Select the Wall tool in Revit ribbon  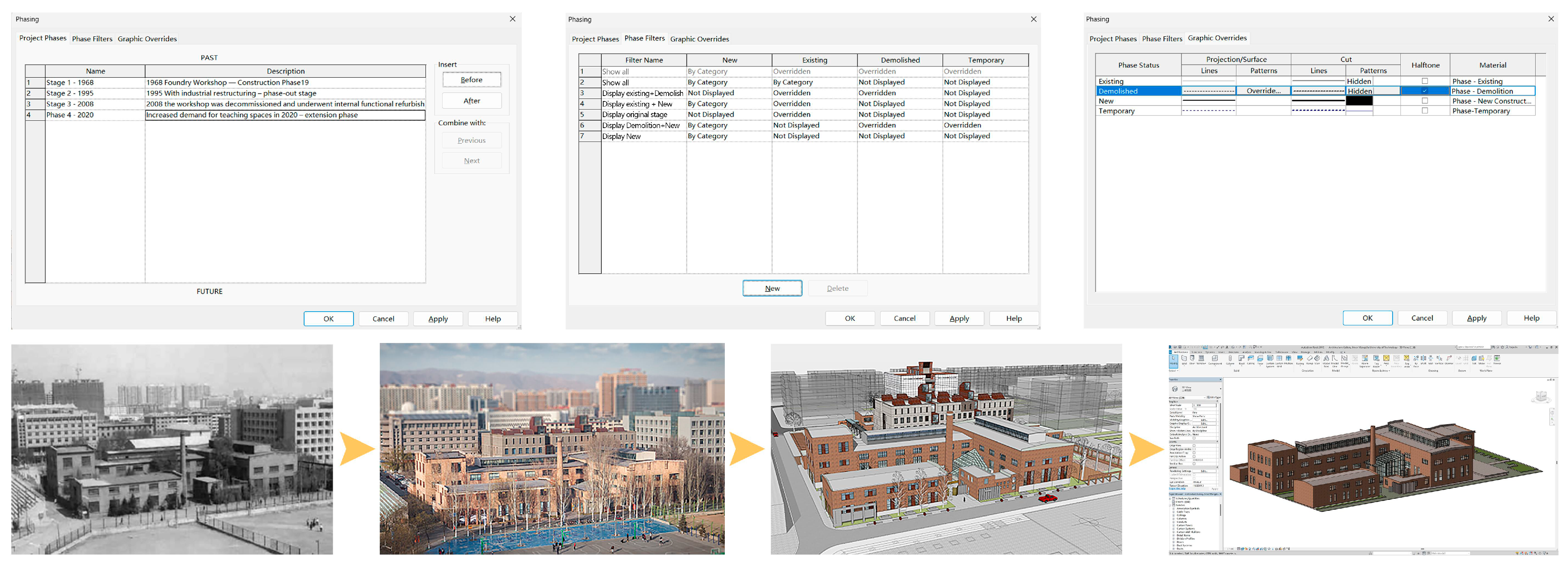coord(1185,359)
